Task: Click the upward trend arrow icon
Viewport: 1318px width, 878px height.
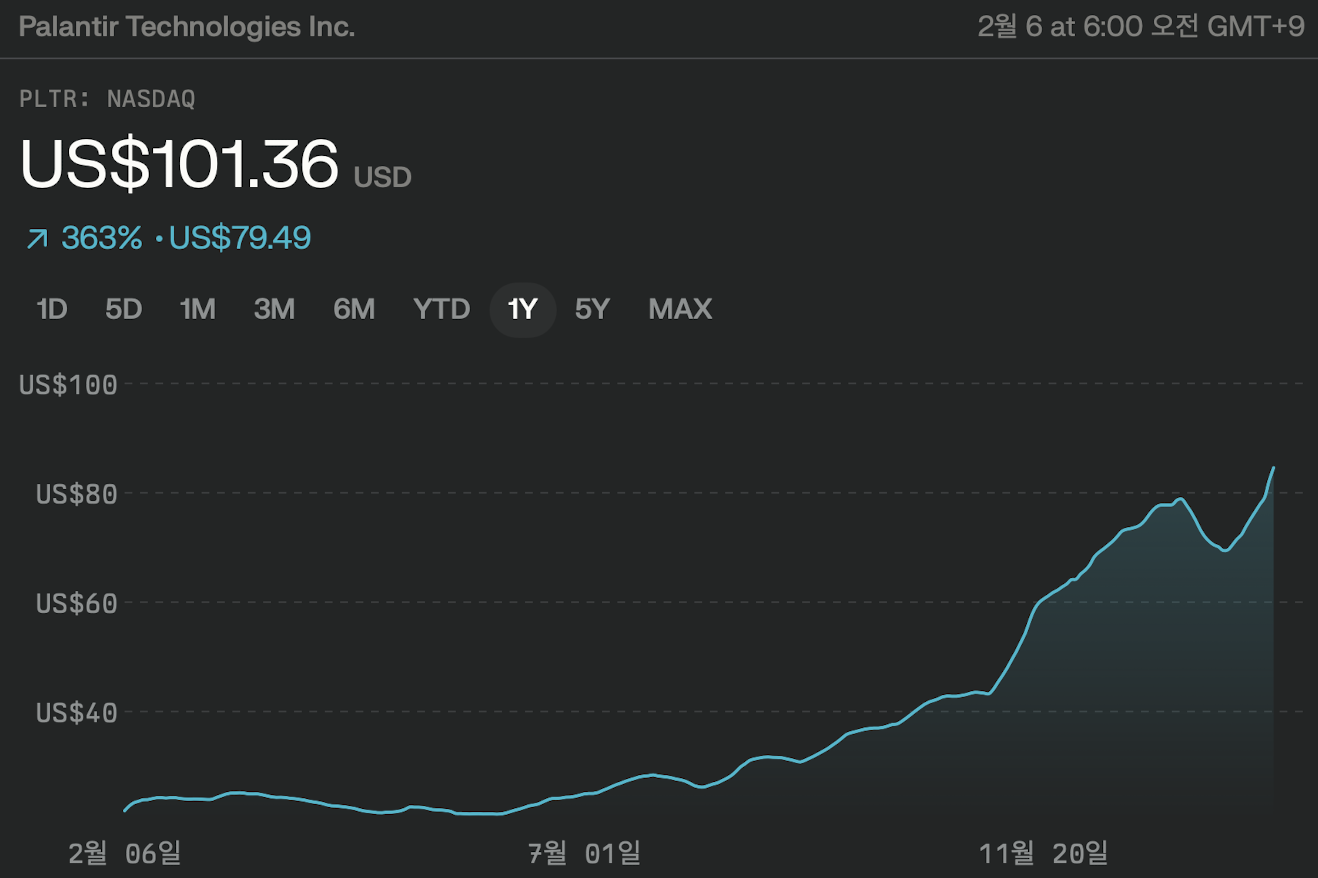Action: pyautogui.click(x=37, y=239)
